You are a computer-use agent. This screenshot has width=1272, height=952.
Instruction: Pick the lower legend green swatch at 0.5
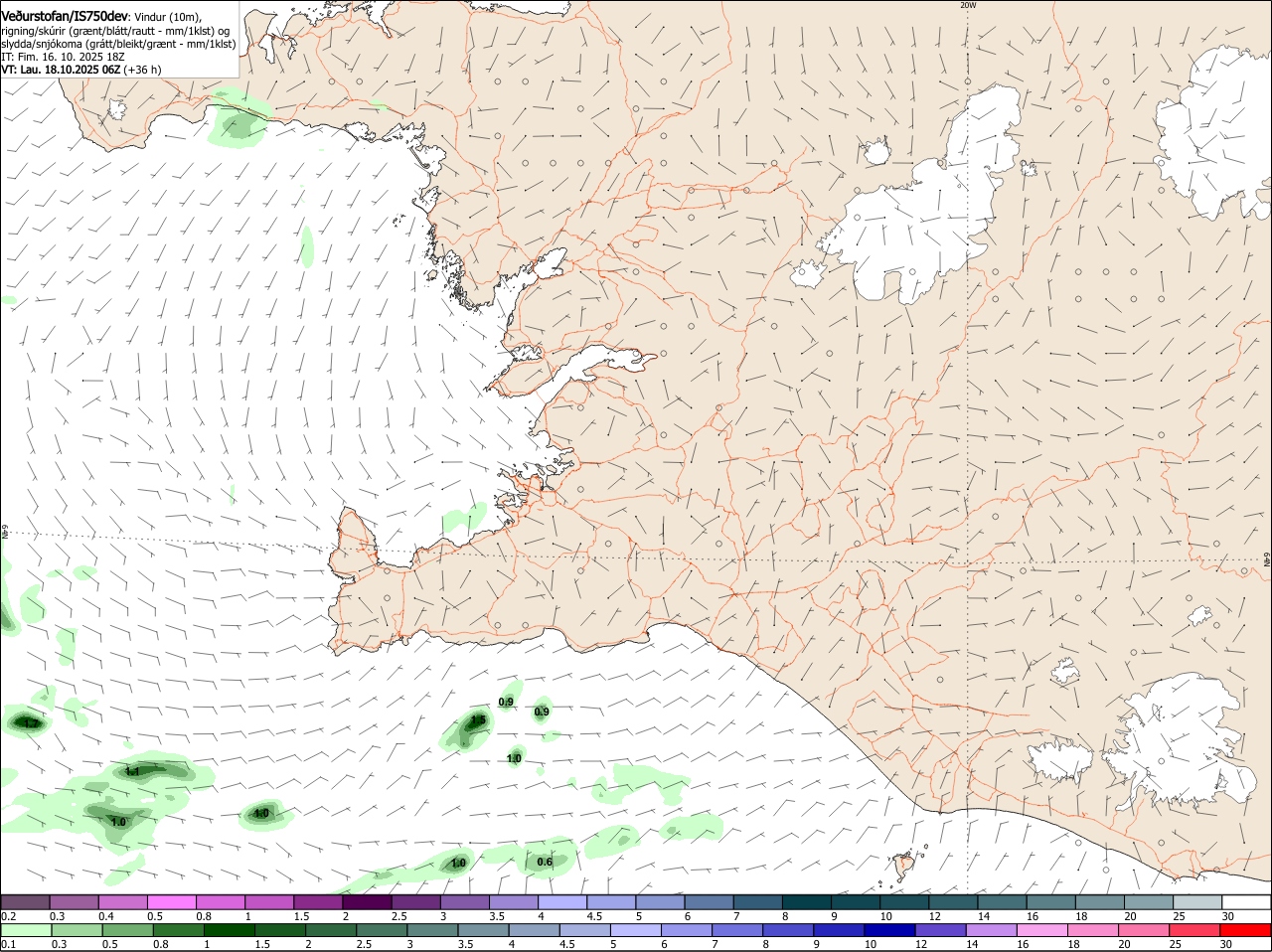click(128, 930)
